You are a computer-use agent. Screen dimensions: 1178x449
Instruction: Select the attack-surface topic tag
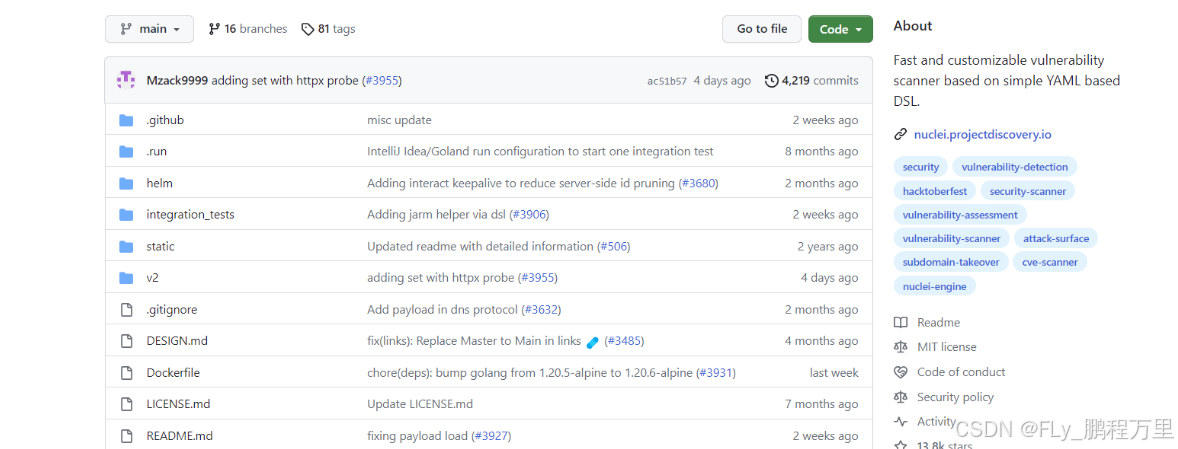1056,239
